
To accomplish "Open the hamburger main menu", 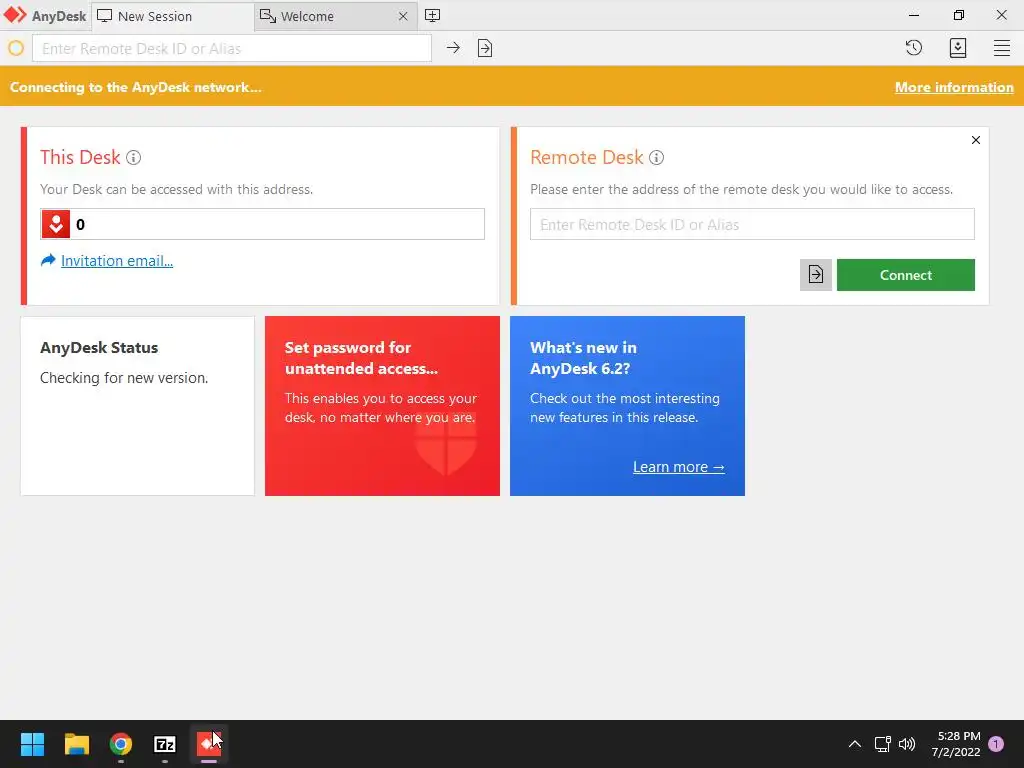I will tap(1002, 48).
